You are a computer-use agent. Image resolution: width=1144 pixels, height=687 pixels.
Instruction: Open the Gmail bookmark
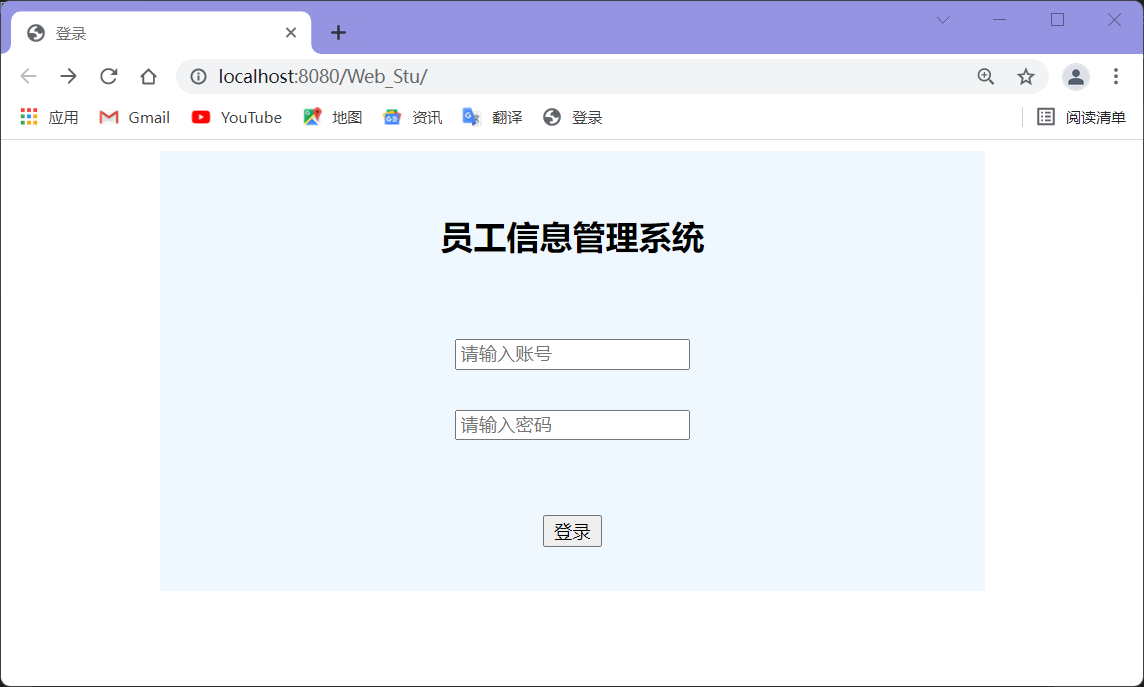pos(133,117)
